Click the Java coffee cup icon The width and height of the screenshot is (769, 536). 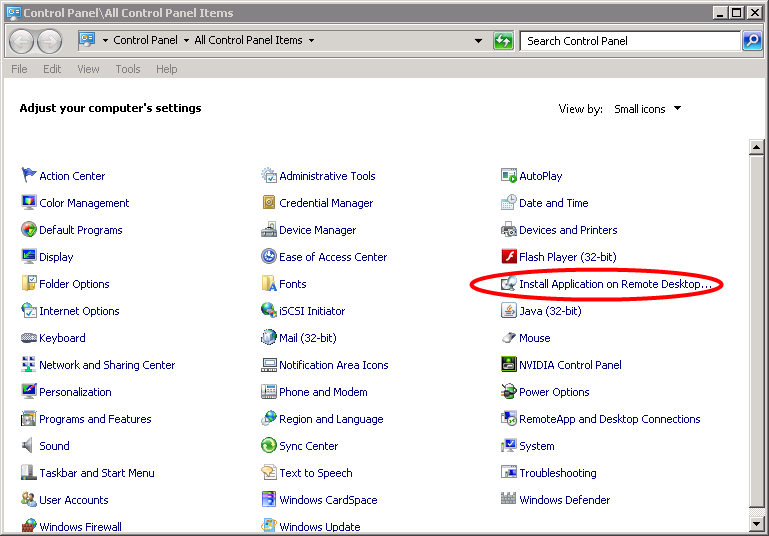point(509,310)
